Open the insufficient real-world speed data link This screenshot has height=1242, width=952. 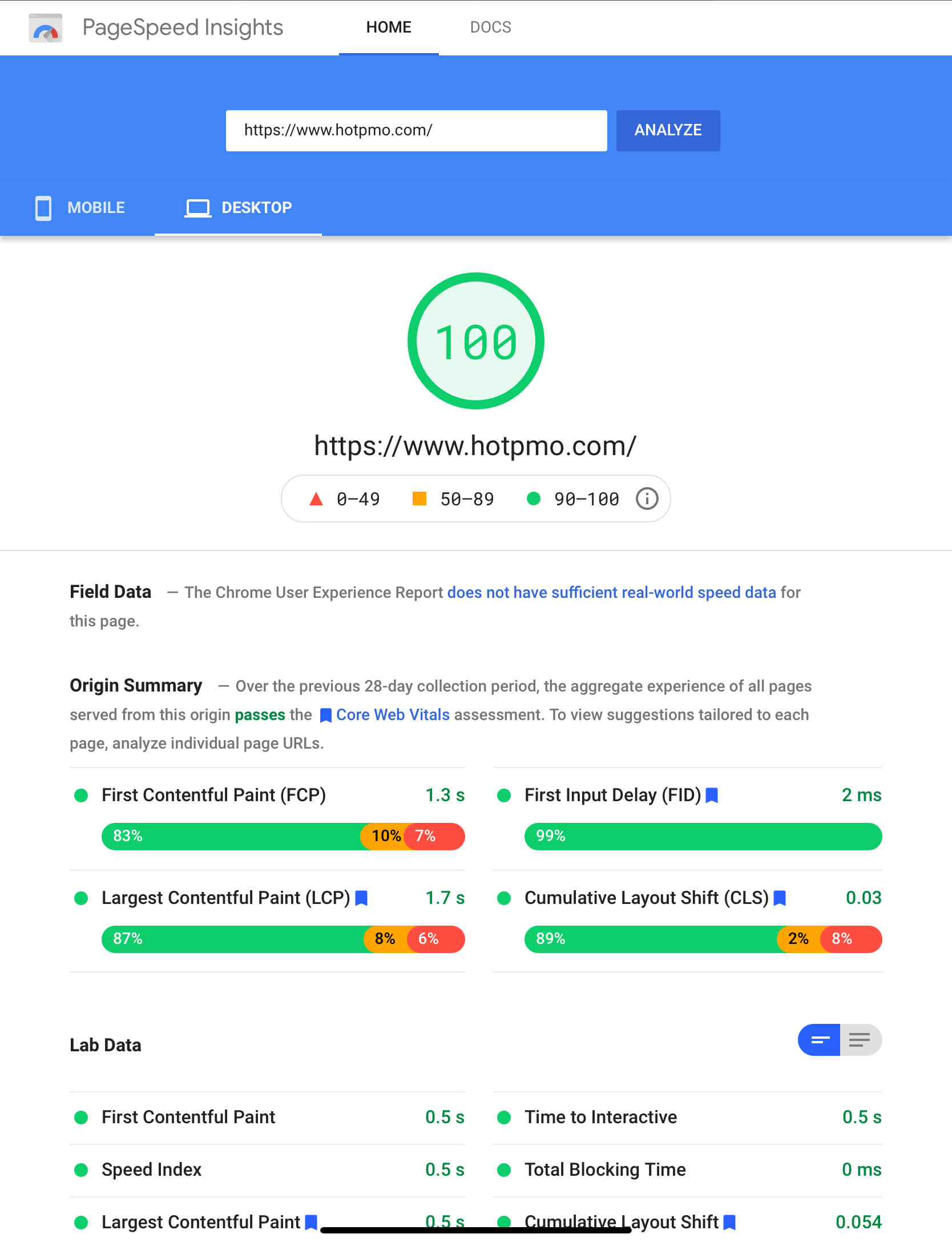(x=611, y=592)
